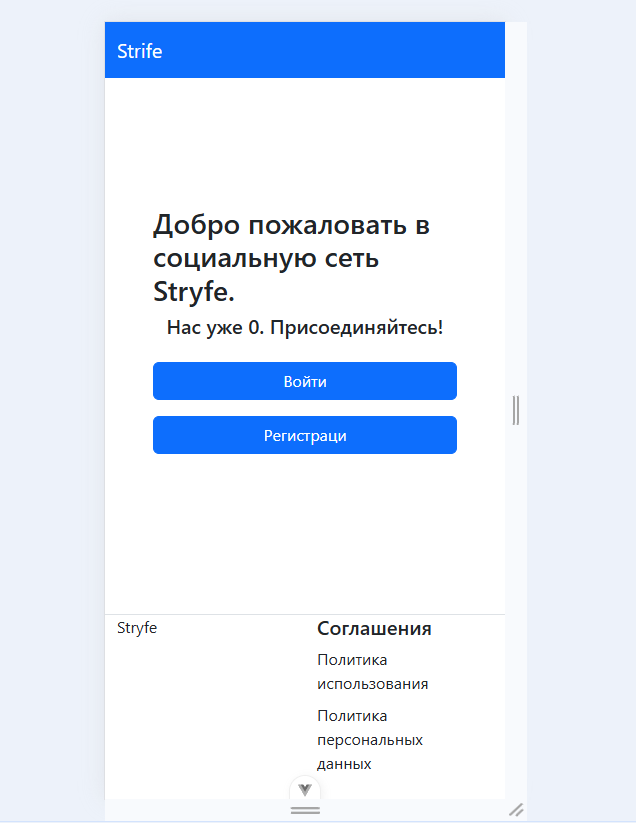Open Политика персональных данных link

tap(370, 740)
